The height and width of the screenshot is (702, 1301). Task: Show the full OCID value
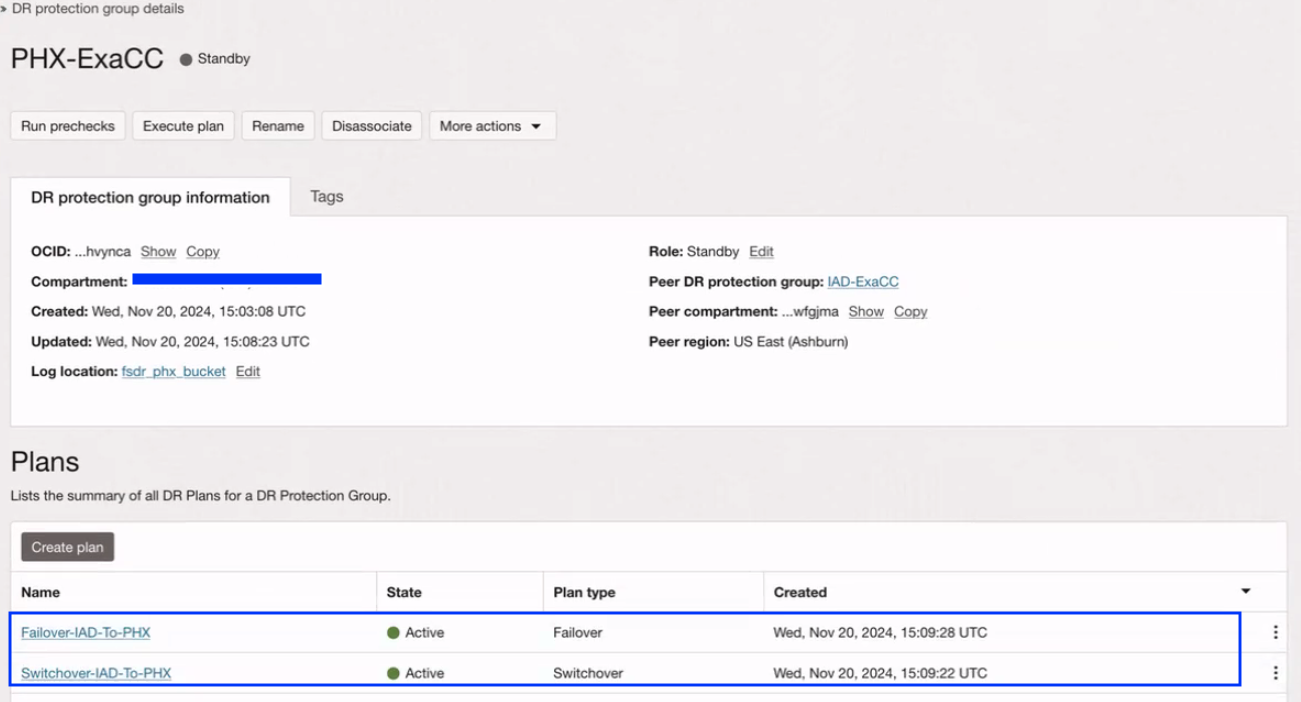pos(158,252)
